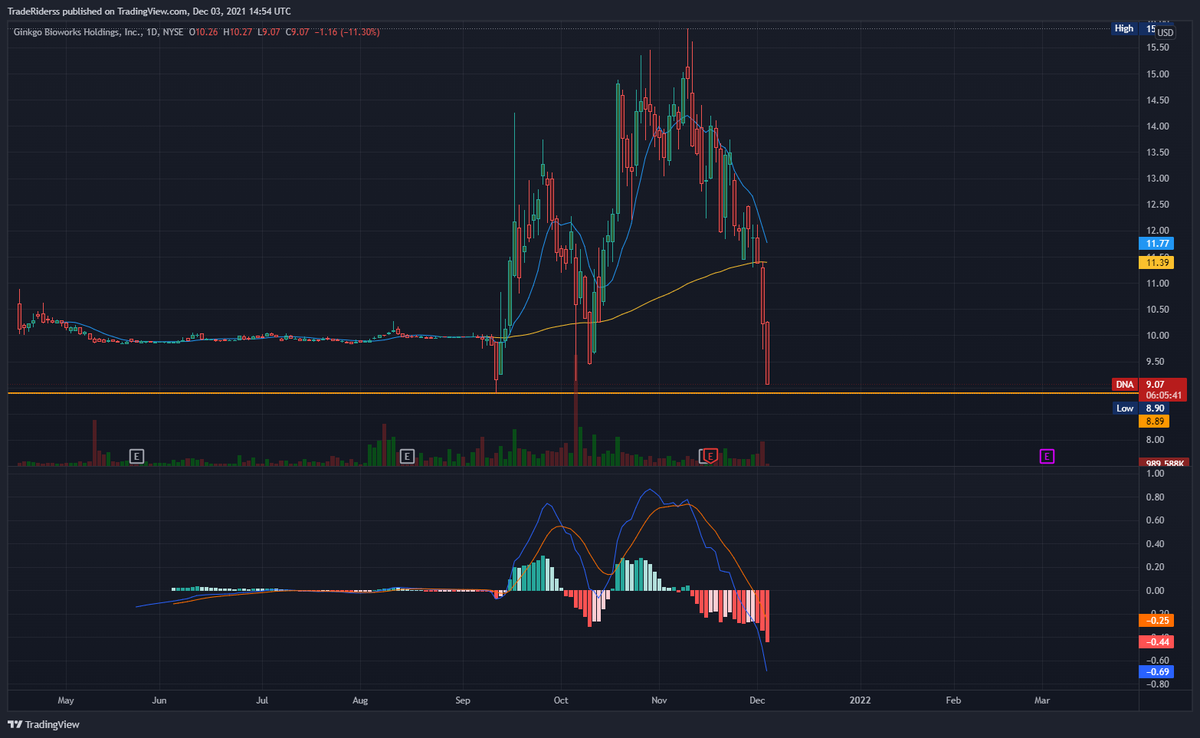Click the 12.50 tick on price scale
Image resolution: width=1200 pixels, height=738 pixels.
tap(1159, 205)
